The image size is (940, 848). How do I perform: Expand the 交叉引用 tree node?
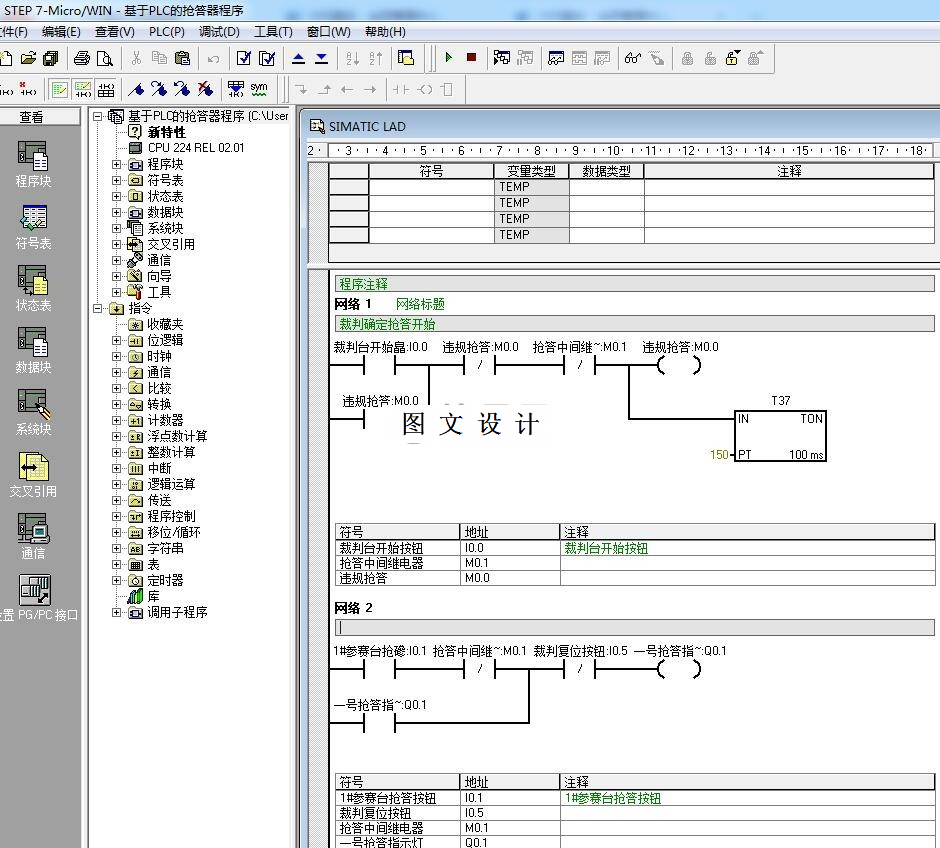pos(116,245)
